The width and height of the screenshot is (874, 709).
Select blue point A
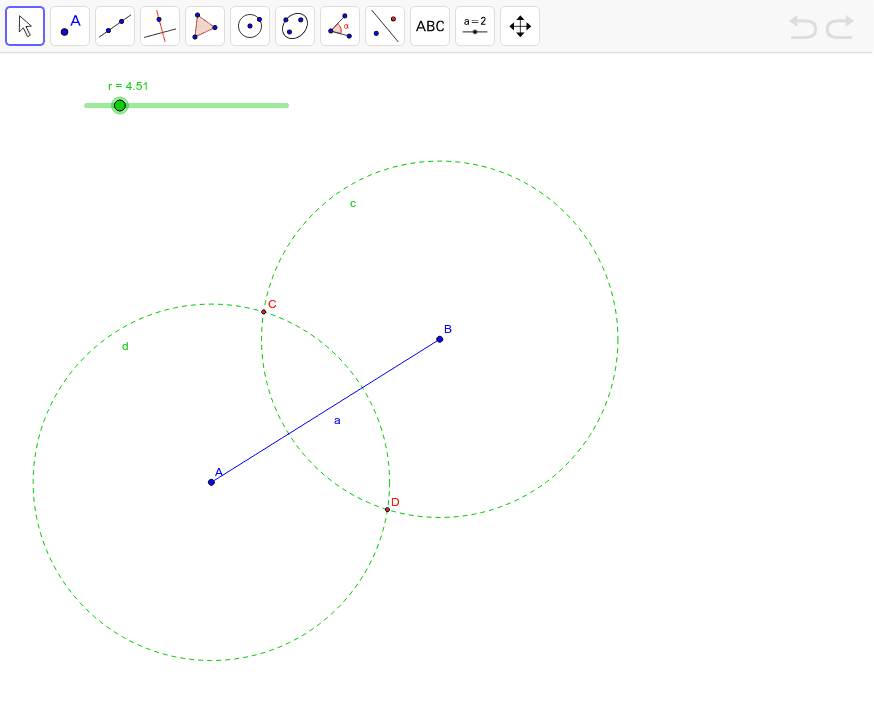[211, 482]
